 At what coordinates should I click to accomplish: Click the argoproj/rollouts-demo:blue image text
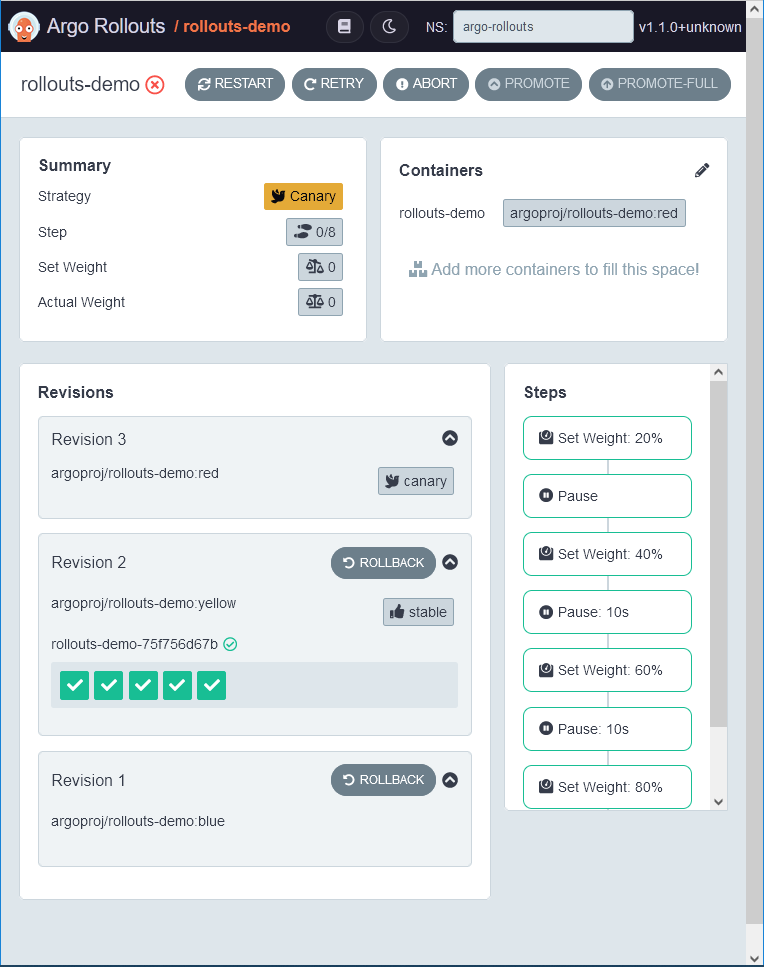pos(138,821)
